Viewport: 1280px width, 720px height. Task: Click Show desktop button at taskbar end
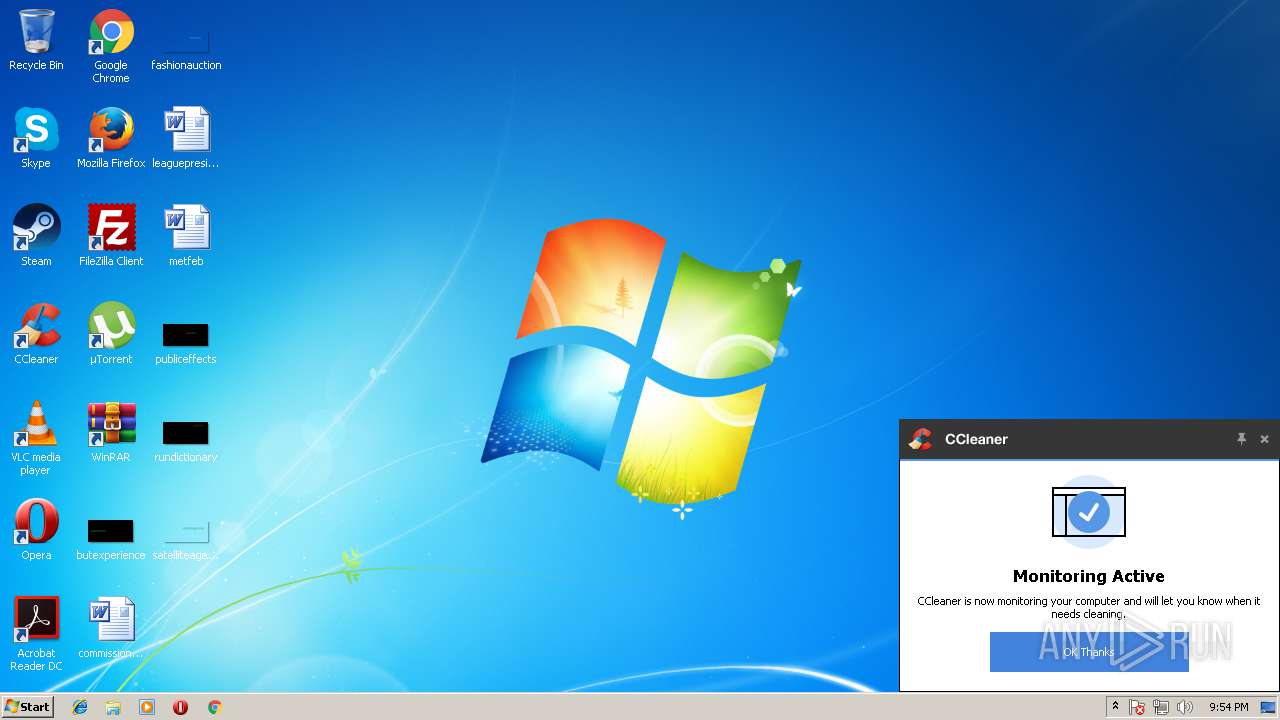pos(1268,707)
